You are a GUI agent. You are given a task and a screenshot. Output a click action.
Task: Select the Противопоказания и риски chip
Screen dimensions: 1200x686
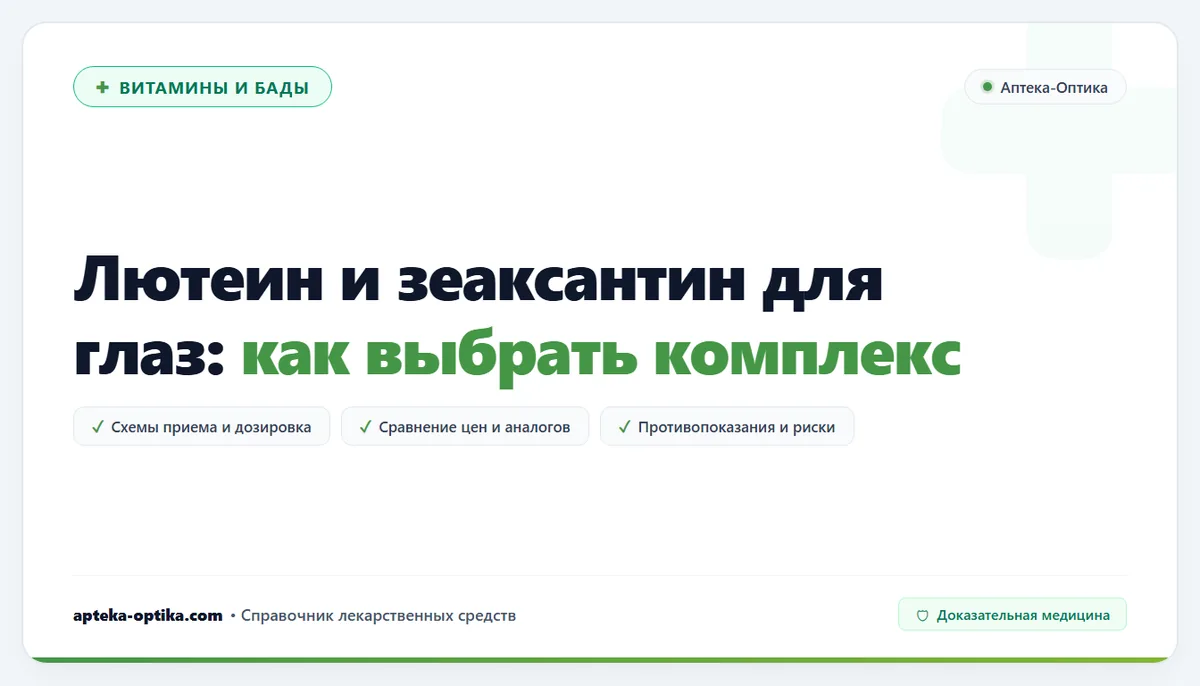(x=727, y=426)
